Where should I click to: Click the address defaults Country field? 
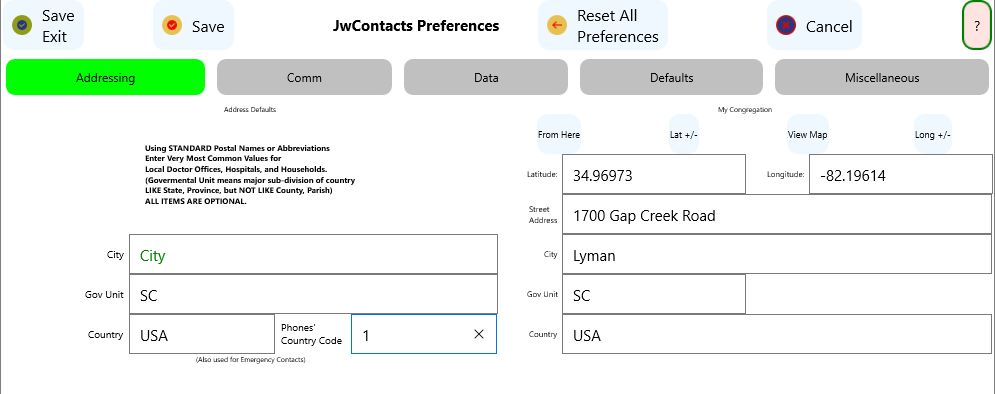pos(202,334)
